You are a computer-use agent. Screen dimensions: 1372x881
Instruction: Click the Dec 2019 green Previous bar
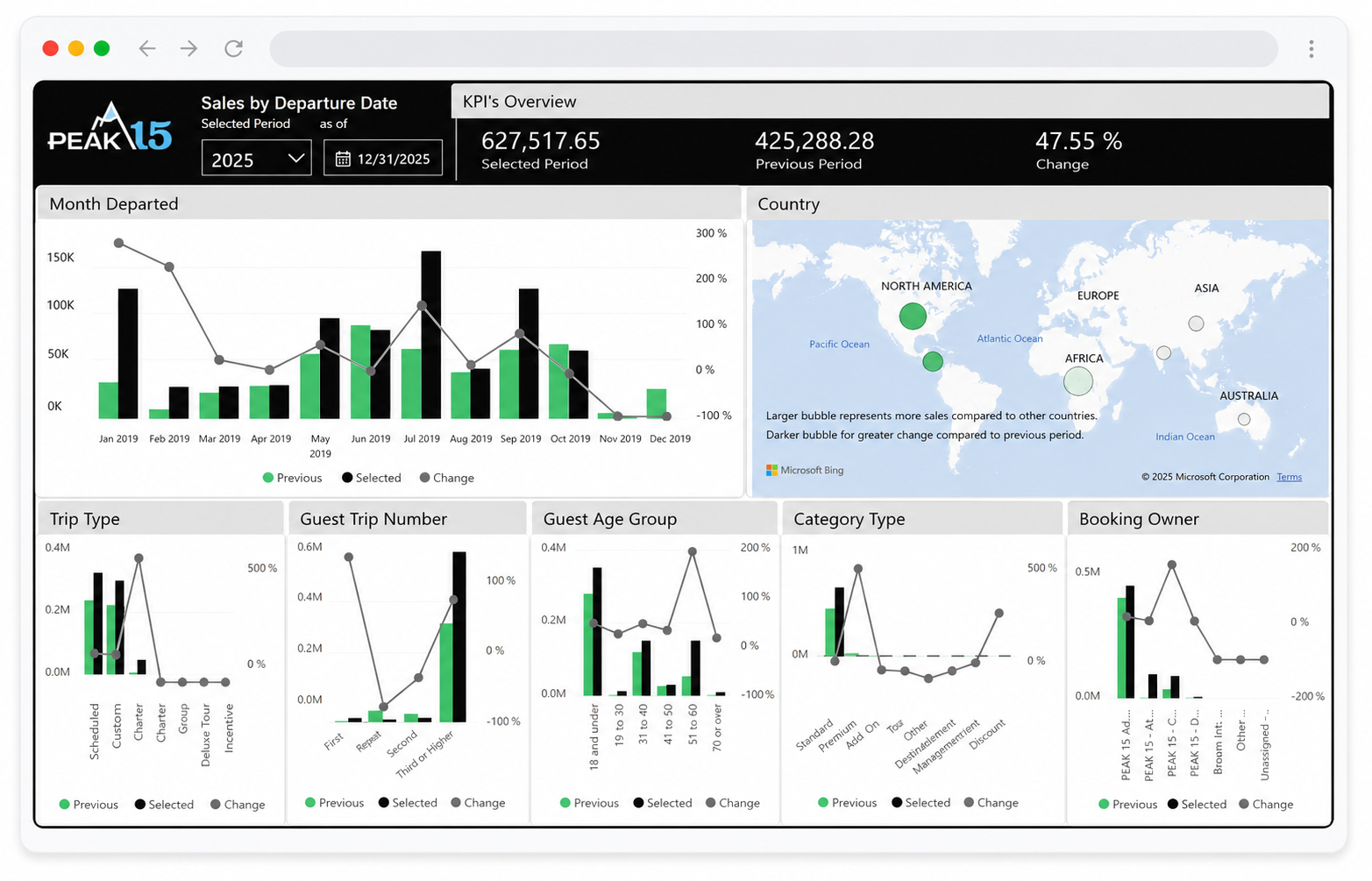tap(657, 403)
